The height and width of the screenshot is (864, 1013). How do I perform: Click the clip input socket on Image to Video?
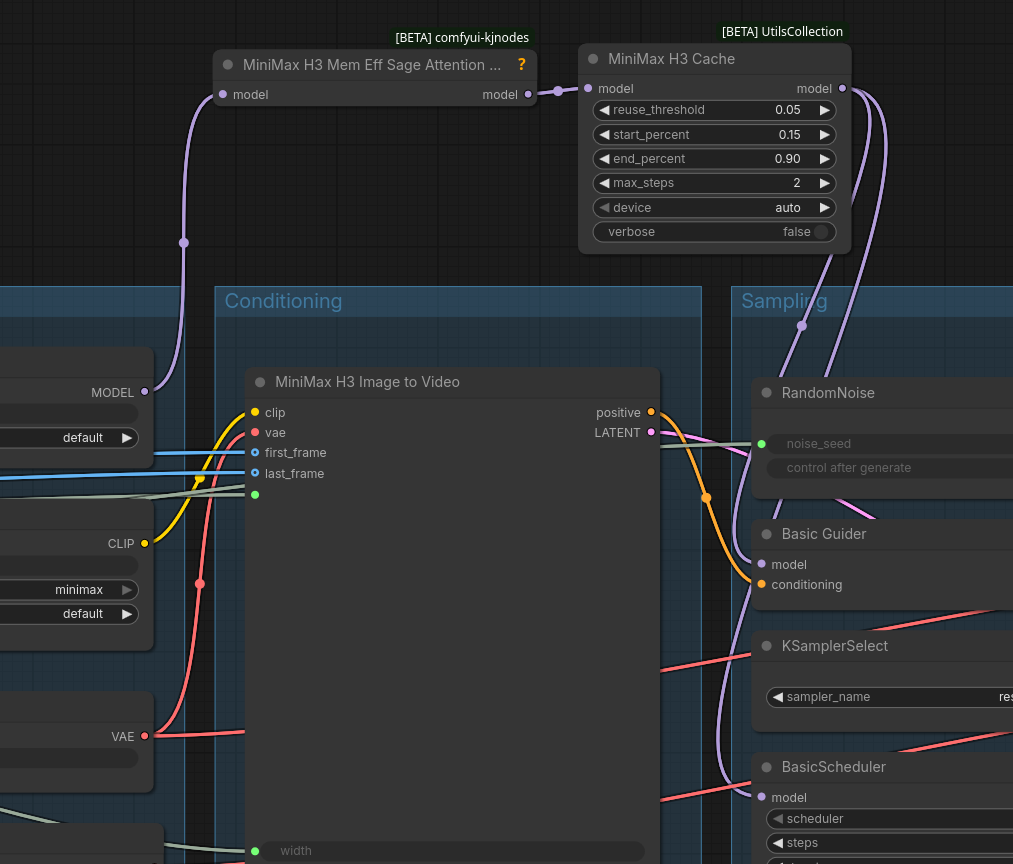coord(255,412)
